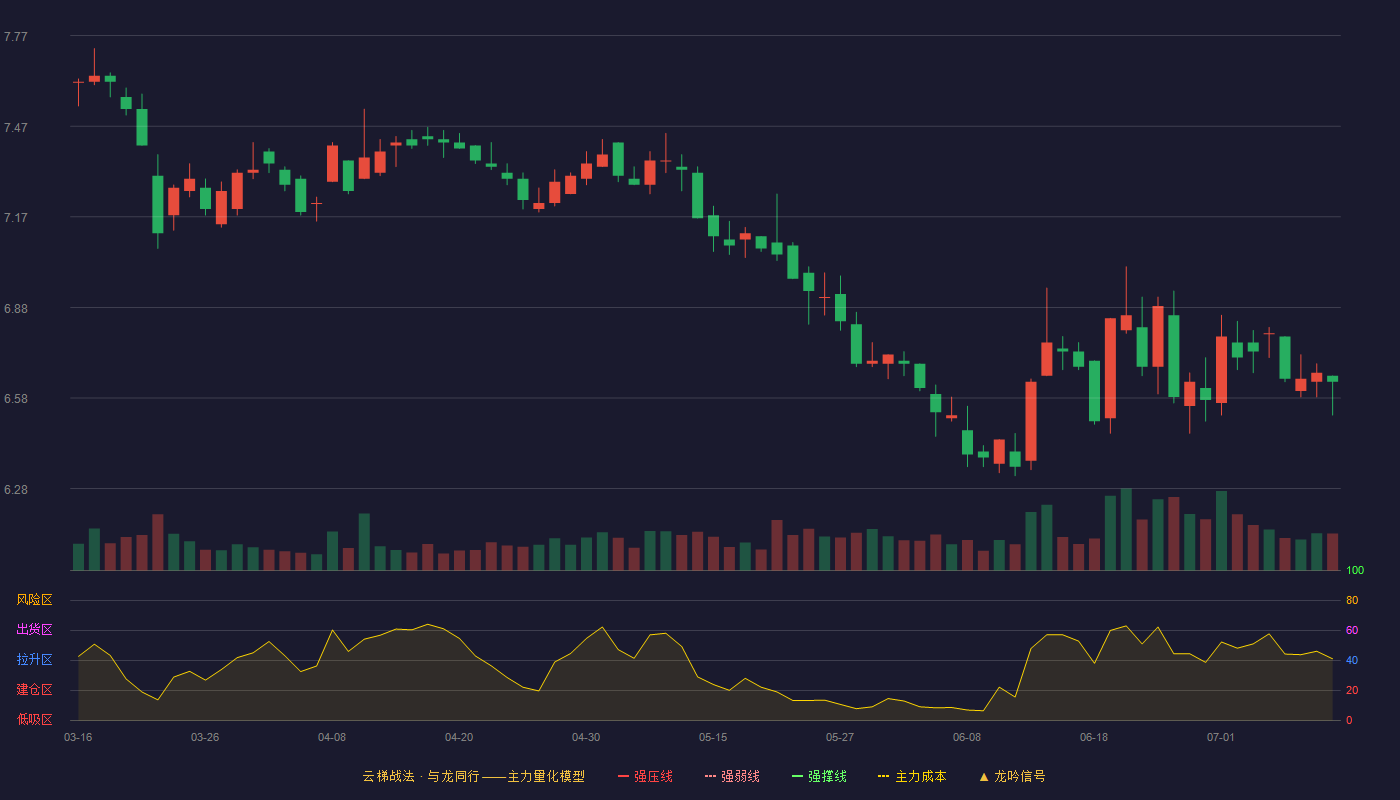Click the red 20 indicator axis value
This screenshot has height=800, width=1400.
coord(1352,690)
